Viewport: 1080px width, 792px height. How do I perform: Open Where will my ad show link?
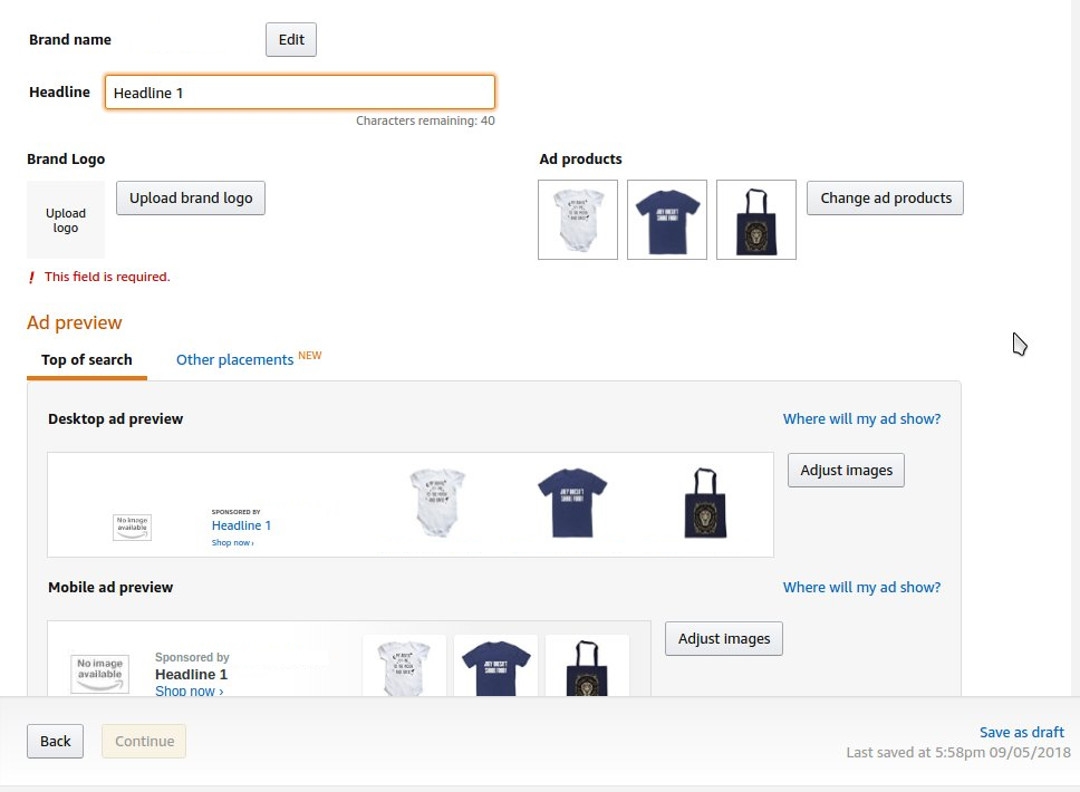tap(861, 418)
